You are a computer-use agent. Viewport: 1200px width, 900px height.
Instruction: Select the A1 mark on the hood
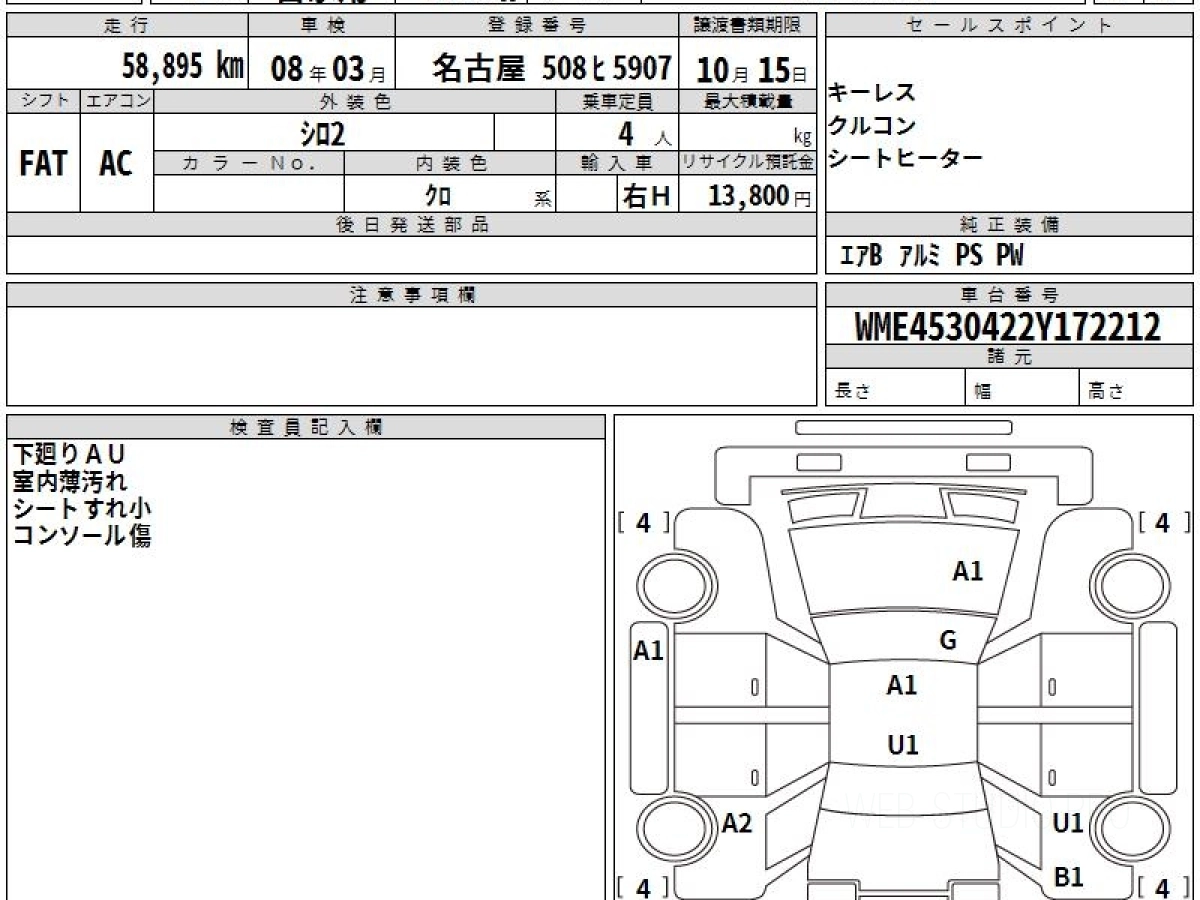coord(967,571)
